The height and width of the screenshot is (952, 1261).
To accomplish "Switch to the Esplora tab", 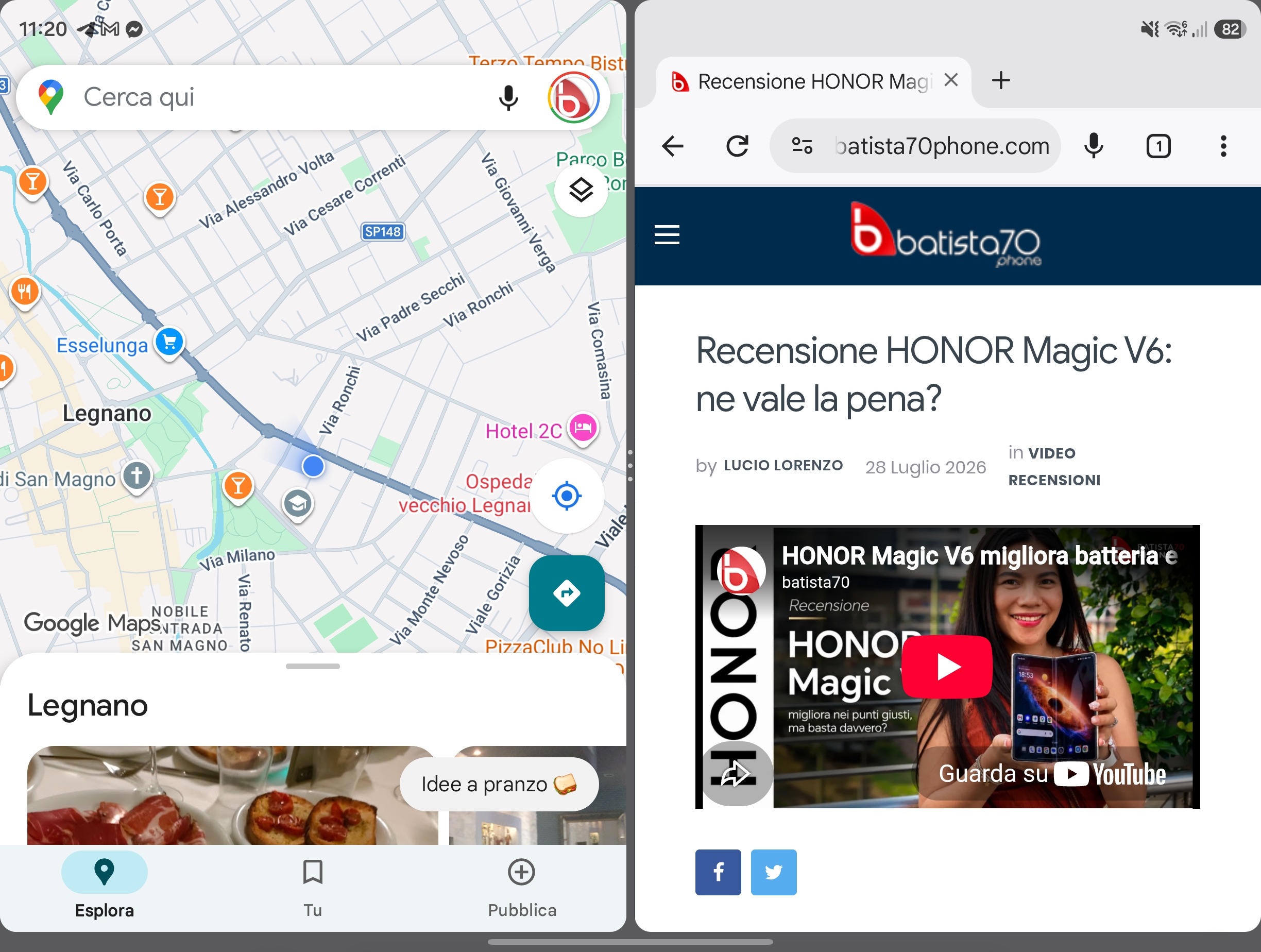I will pyautogui.click(x=105, y=887).
